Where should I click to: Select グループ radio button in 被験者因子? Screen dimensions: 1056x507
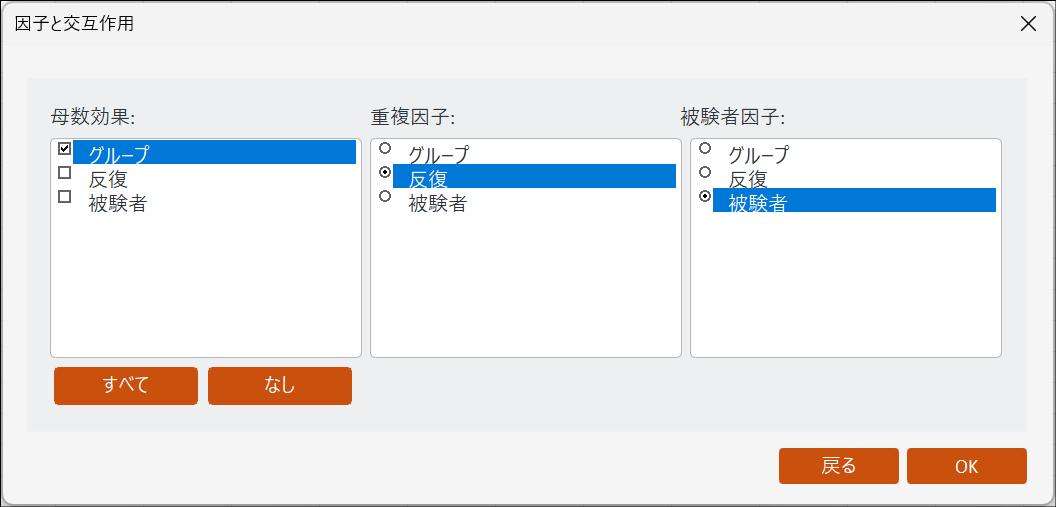coord(705,149)
